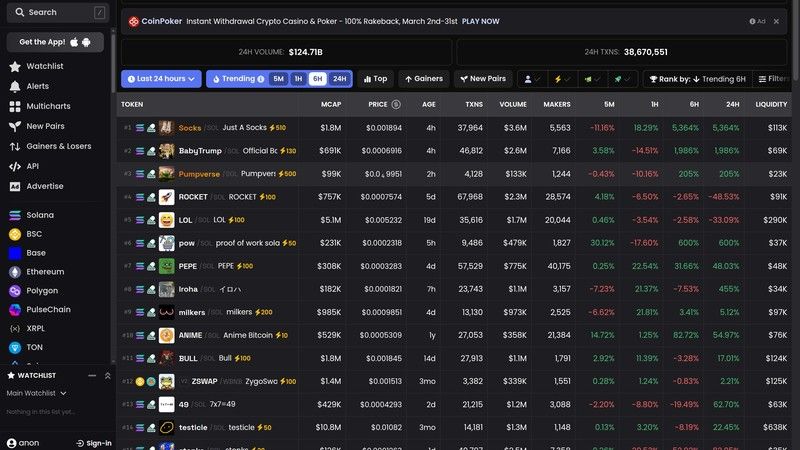This screenshot has width=800, height=450.
Task: Click the Android app icon
Action: 86,42
